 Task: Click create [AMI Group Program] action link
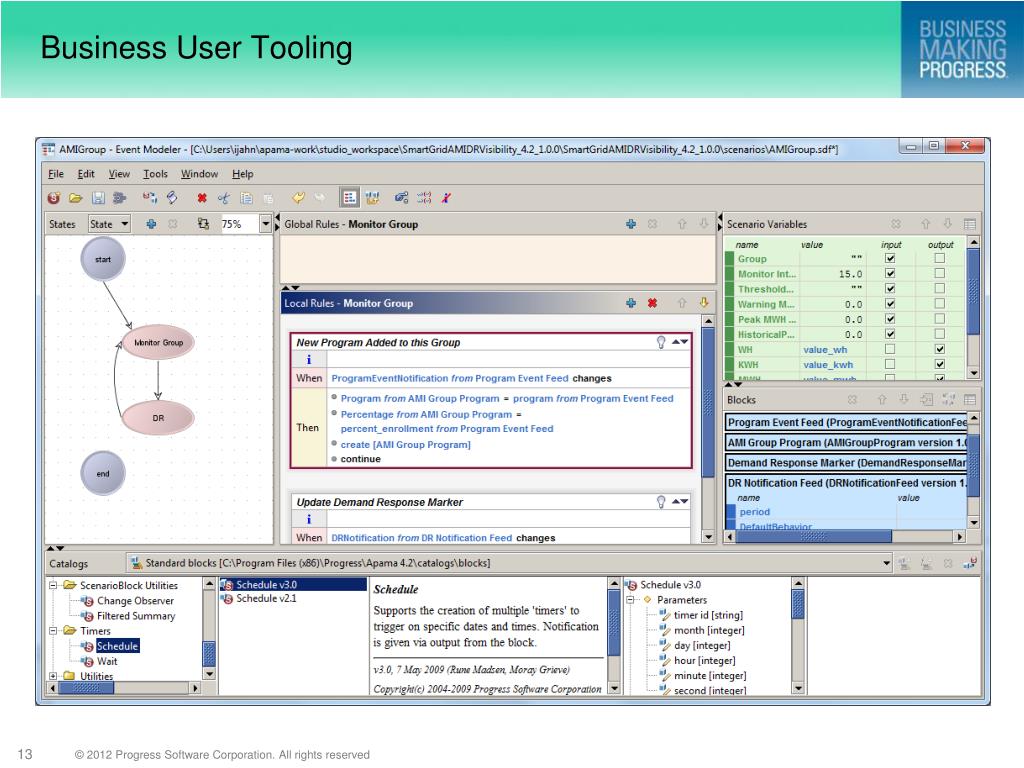click(405, 445)
